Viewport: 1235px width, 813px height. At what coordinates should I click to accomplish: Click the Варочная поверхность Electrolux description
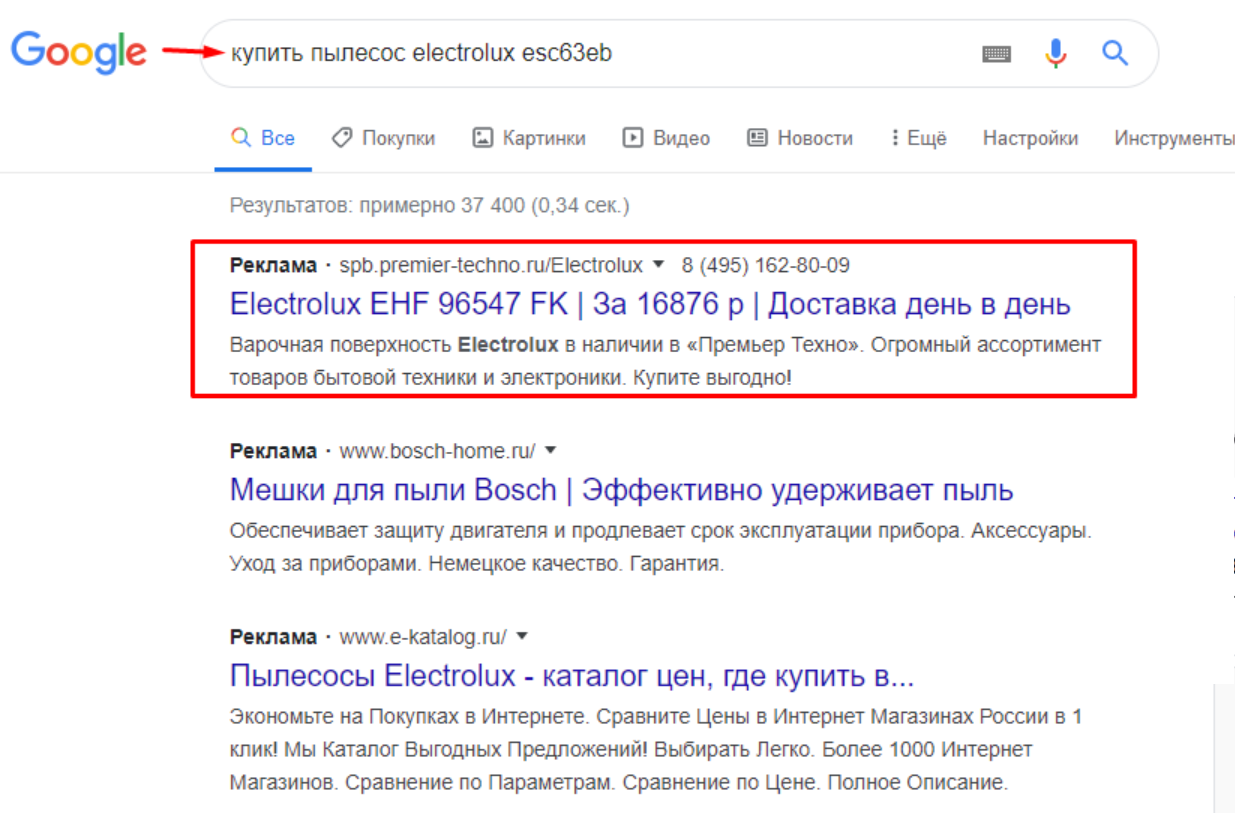pyautogui.click(x=665, y=362)
